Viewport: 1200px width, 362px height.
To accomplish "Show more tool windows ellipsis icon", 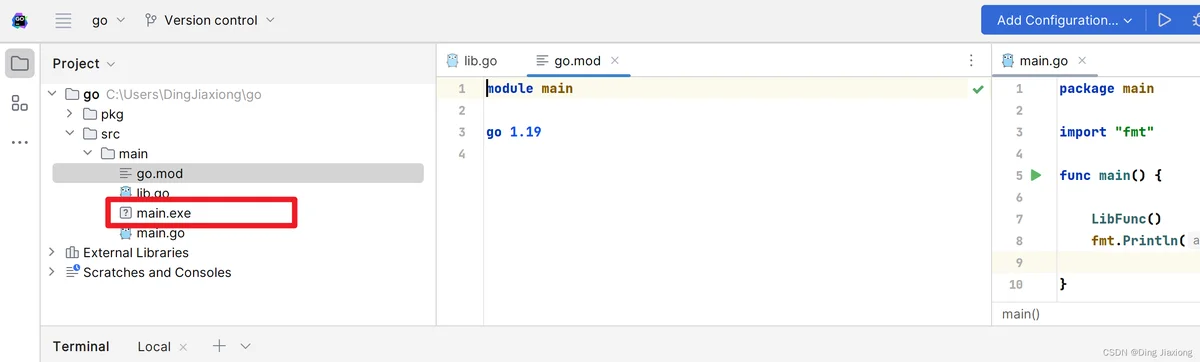I will 19,142.
